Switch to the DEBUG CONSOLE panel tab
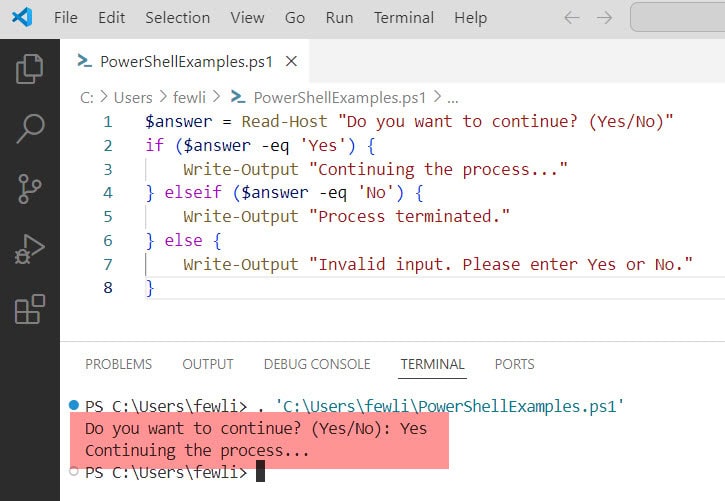The height and width of the screenshot is (501, 725). point(317,364)
